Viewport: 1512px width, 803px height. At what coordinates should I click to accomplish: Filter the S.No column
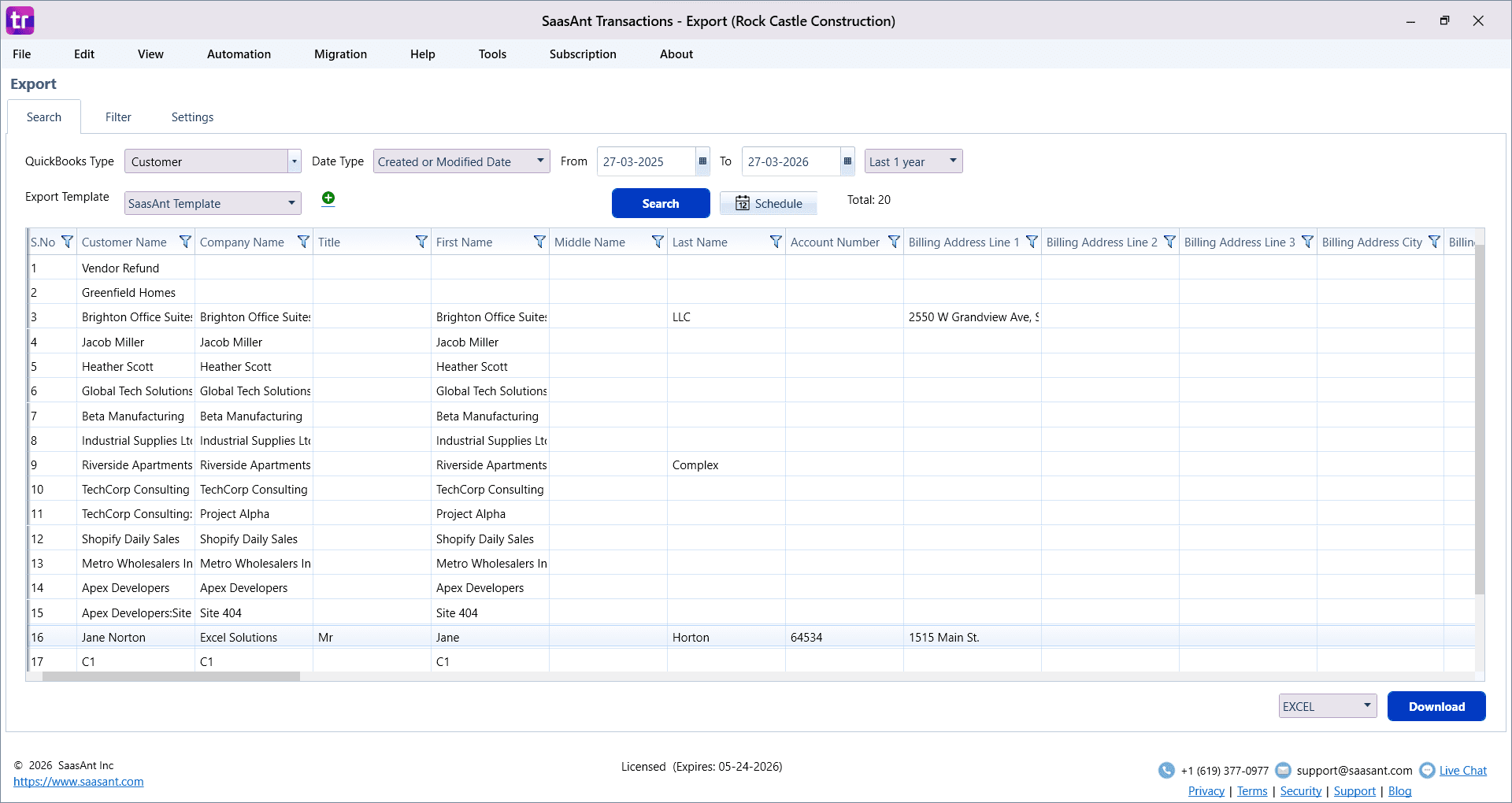tap(67, 242)
